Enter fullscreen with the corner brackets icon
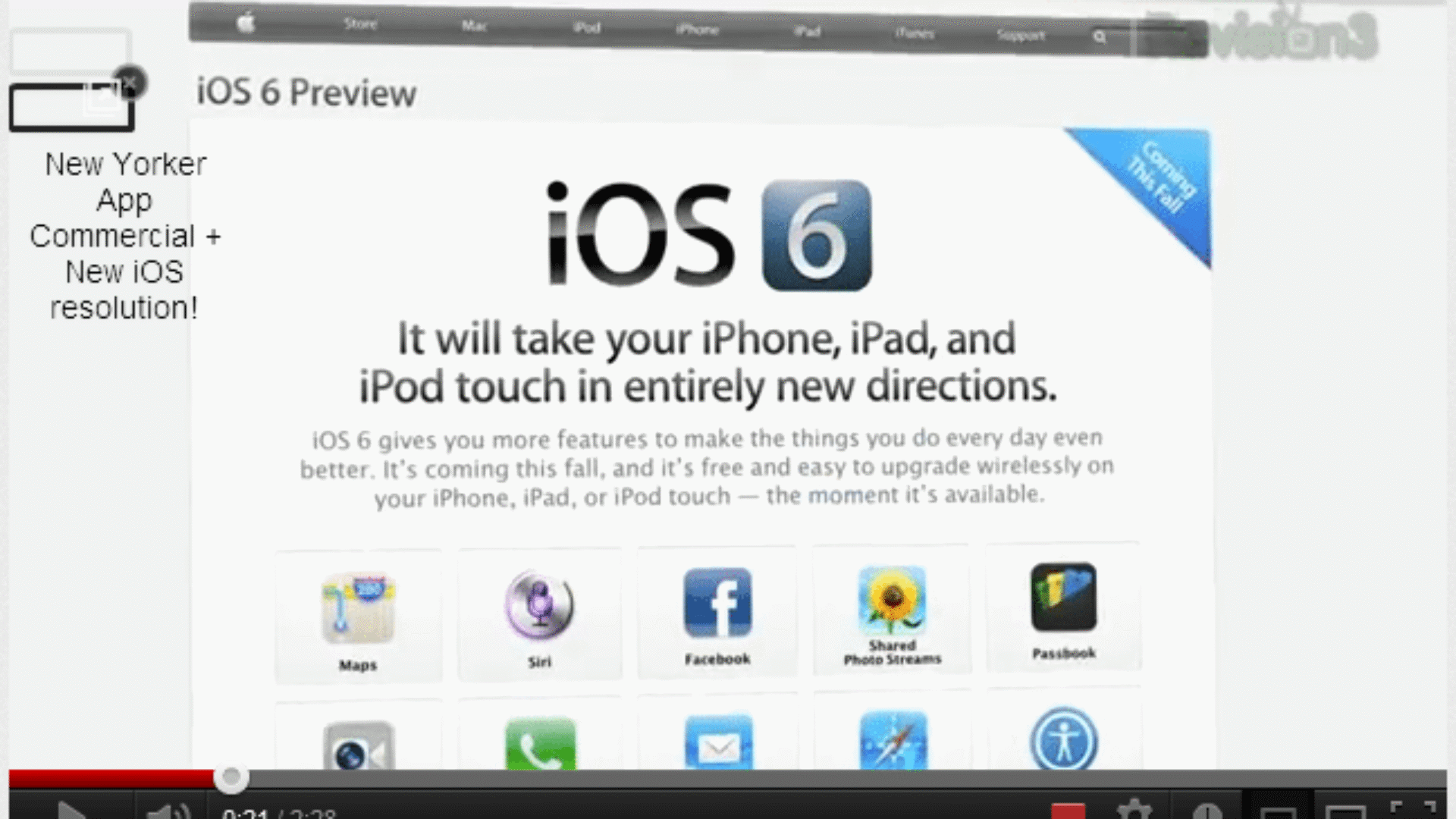Screen dimensions: 1456x819 1414,810
